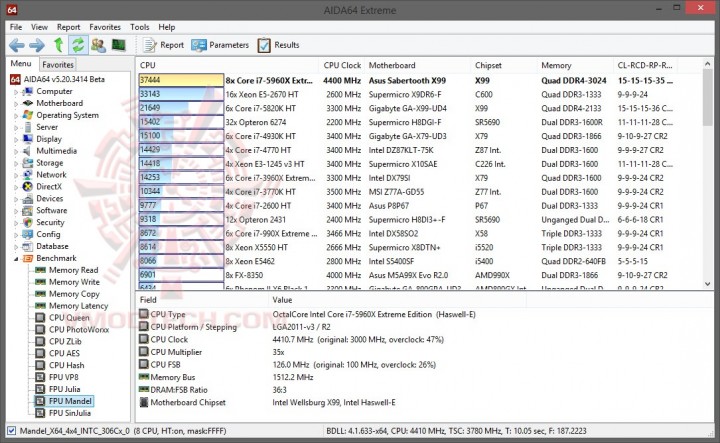The image size is (720, 443).
Task: Select the FPU SinJulia benchmark icon
Action: [x=40, y=413]
